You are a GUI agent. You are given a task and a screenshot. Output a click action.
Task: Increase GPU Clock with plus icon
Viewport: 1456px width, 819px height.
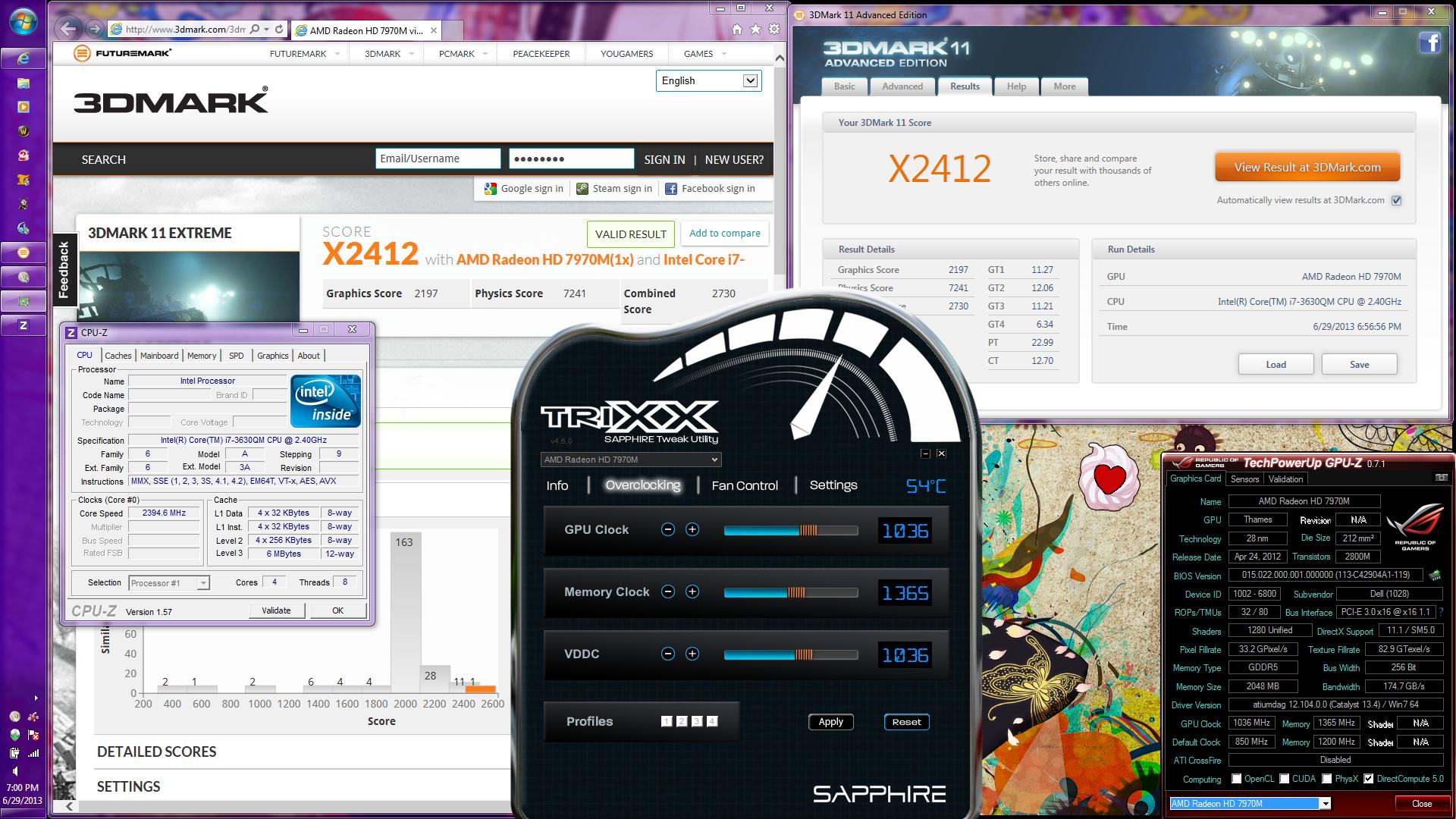[x=692, y=529]
